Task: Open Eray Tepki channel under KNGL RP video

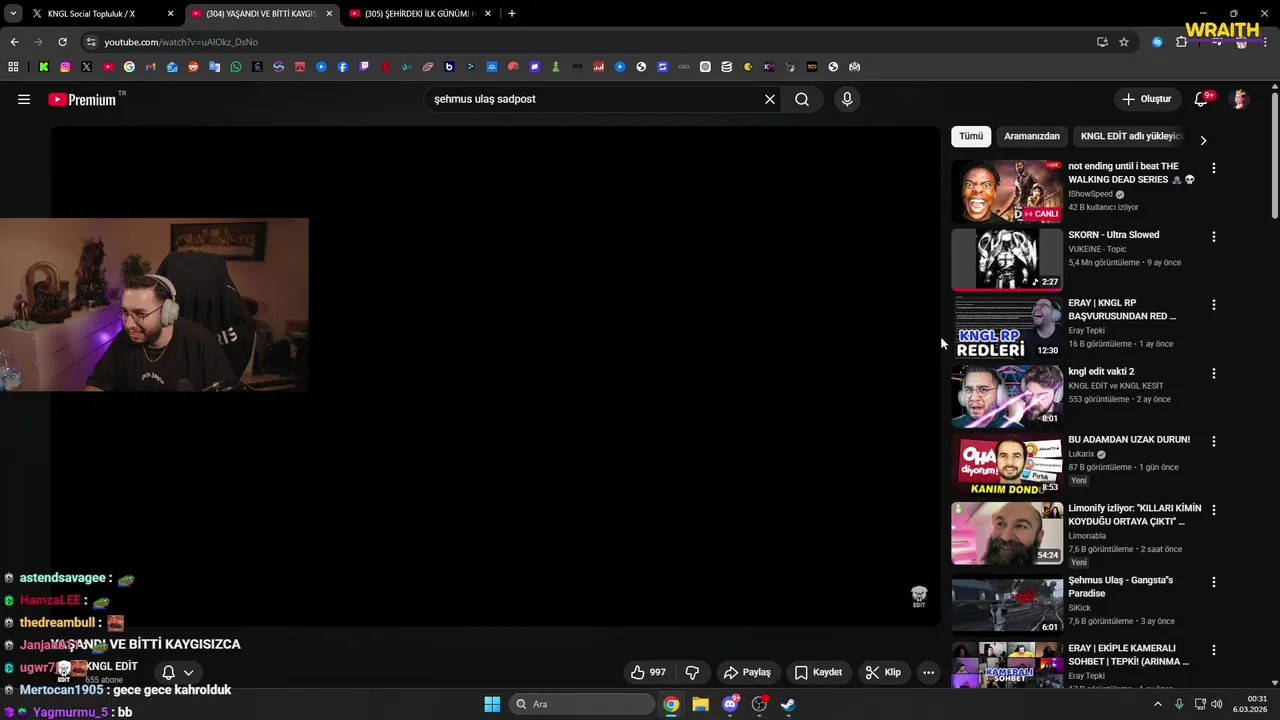Action: [x=1086, y=331]
